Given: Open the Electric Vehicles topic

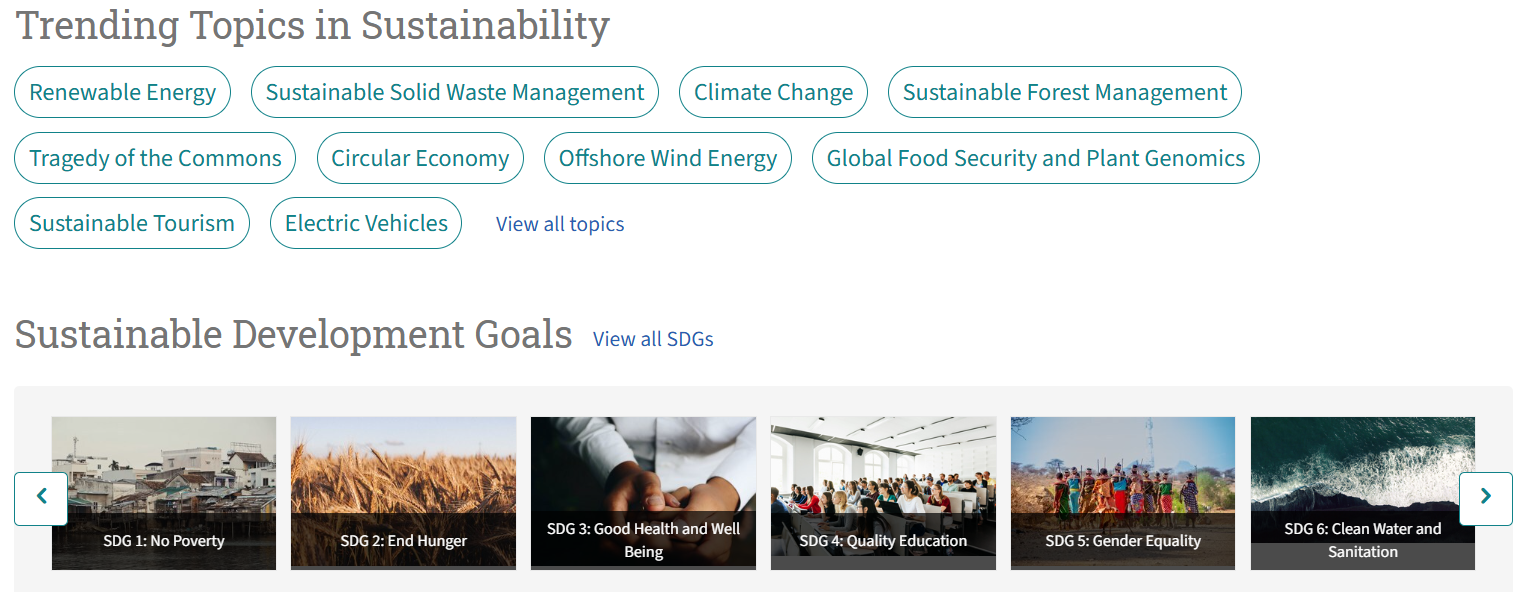Looking at the screenshot, I should click(x=365, y=222).
